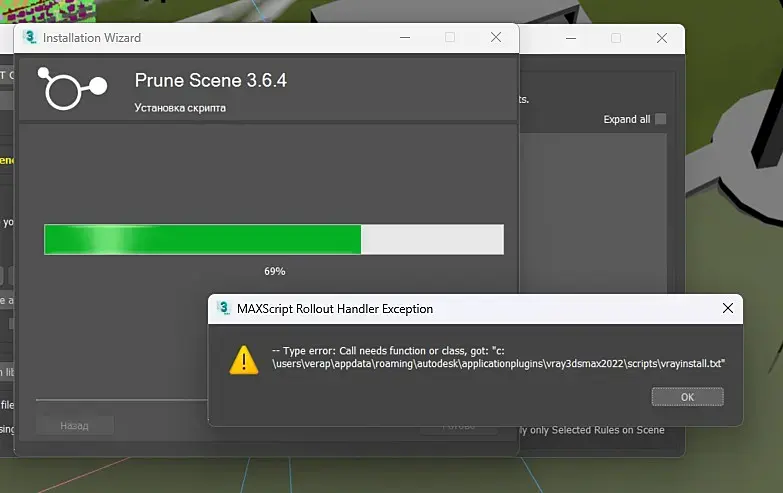The width and height of the screenshot is (783, 493).
Task: Click the 3ds Max icon in Installation Wizard title
Action: (30, 37)
